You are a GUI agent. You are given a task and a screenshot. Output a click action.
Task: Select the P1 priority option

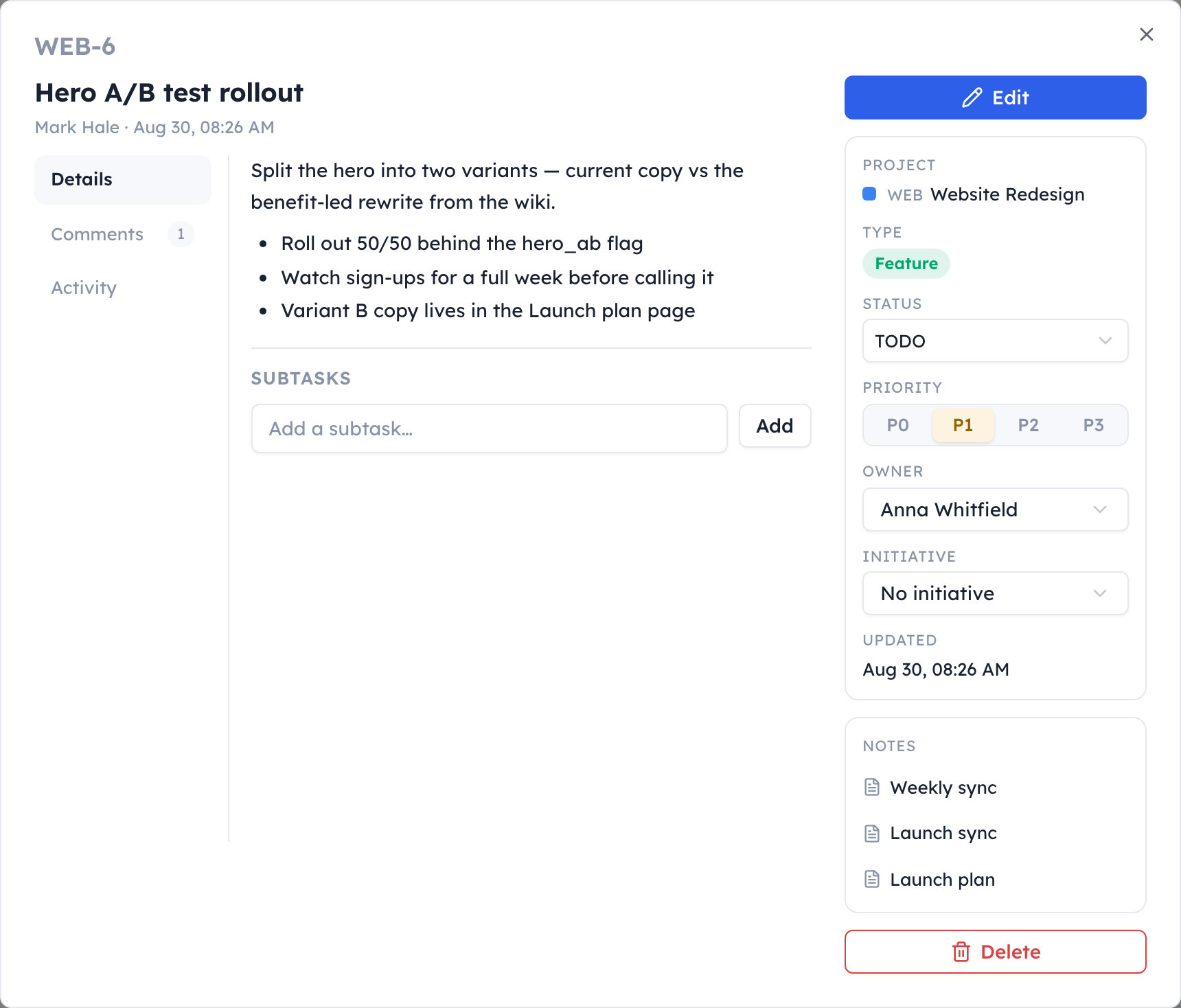click(x=963, y=425)
